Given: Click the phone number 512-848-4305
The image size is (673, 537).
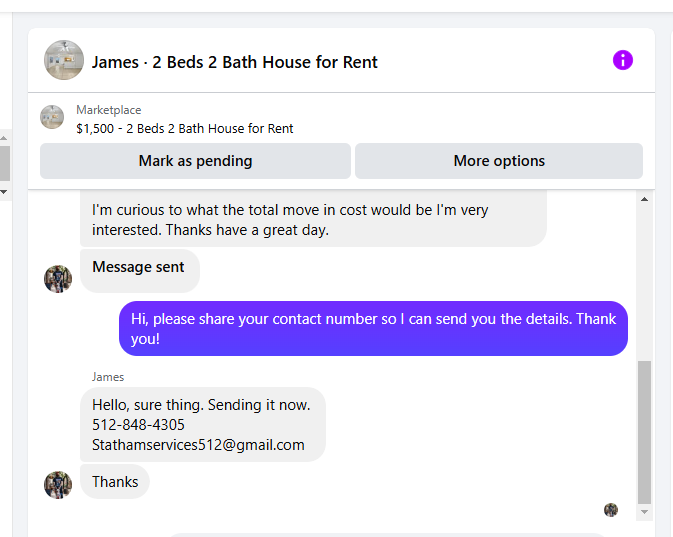Looking at the screenshot, I should (138, 425).
